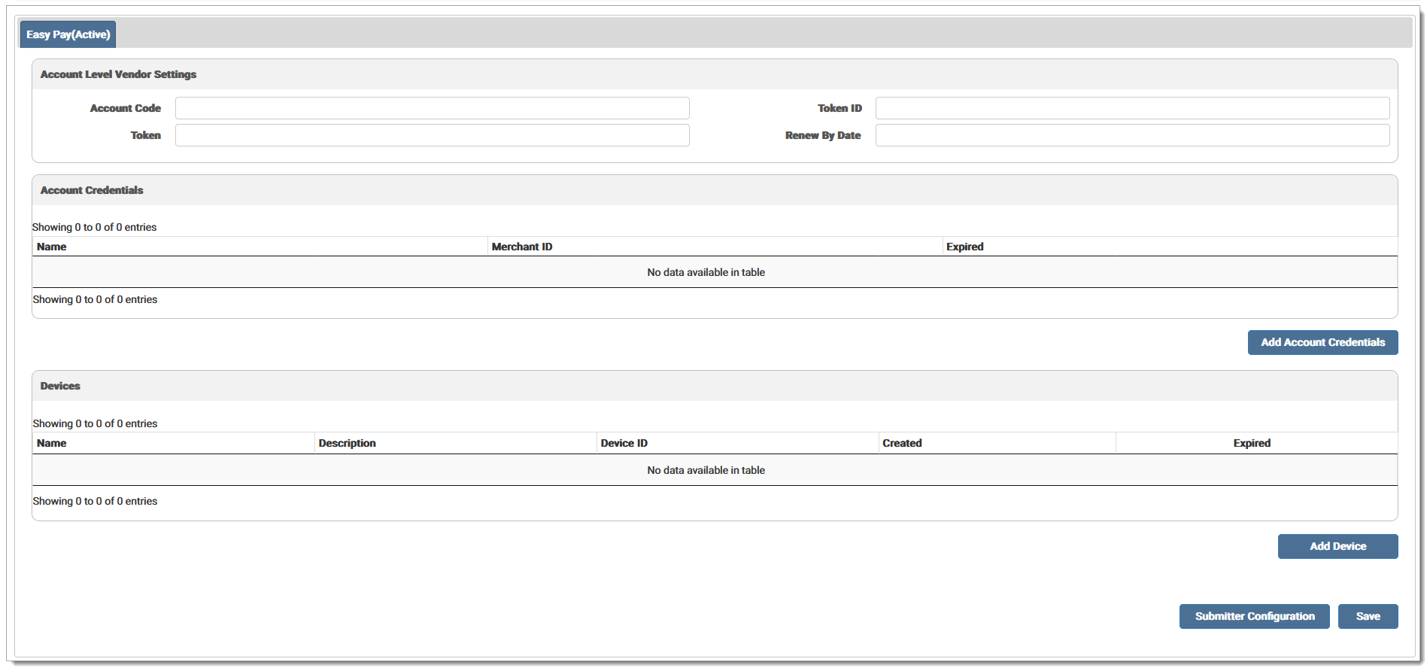
Task: Click the Renew By Date field
Action: [1132, 135]
